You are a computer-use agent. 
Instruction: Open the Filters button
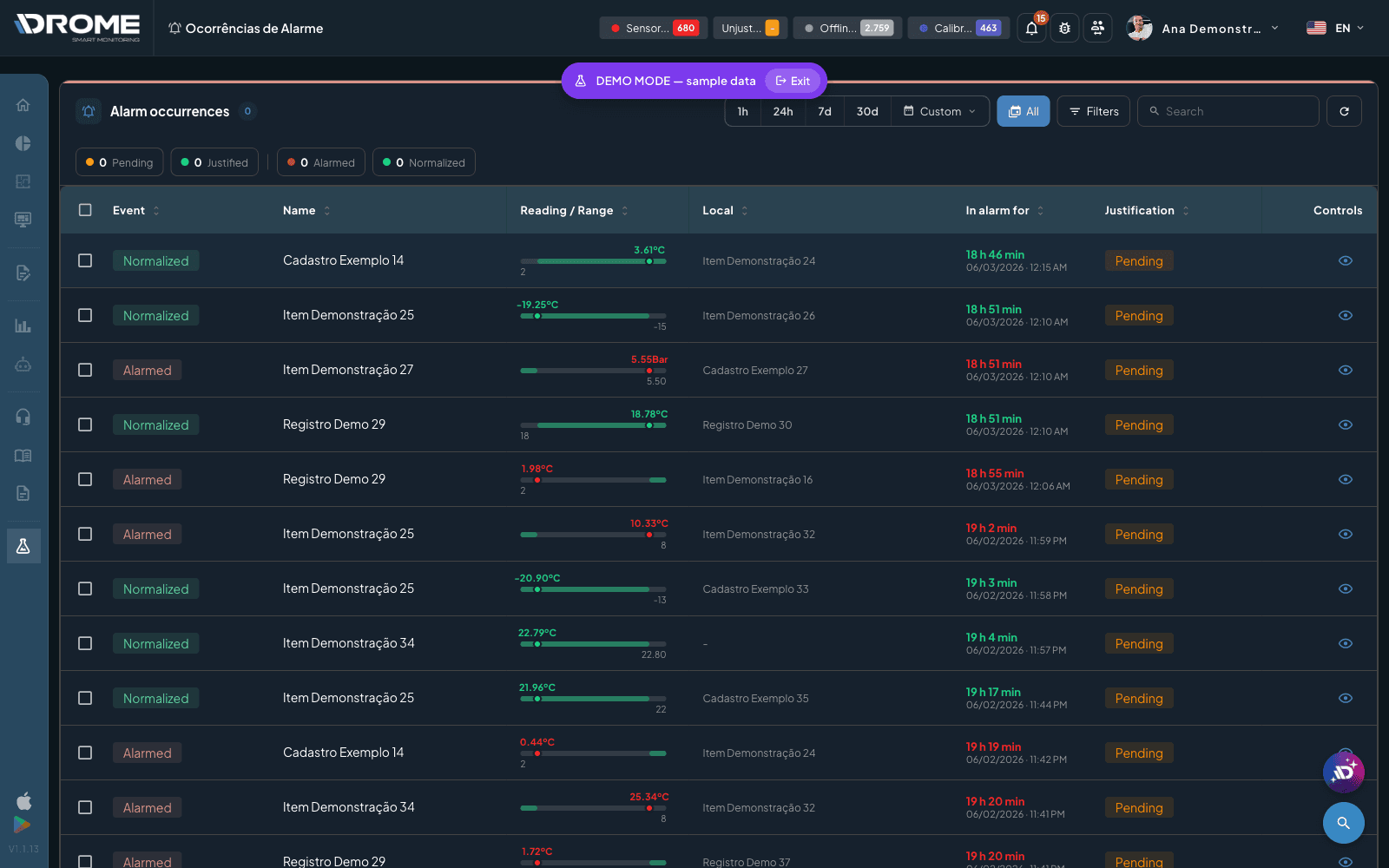1094,111
